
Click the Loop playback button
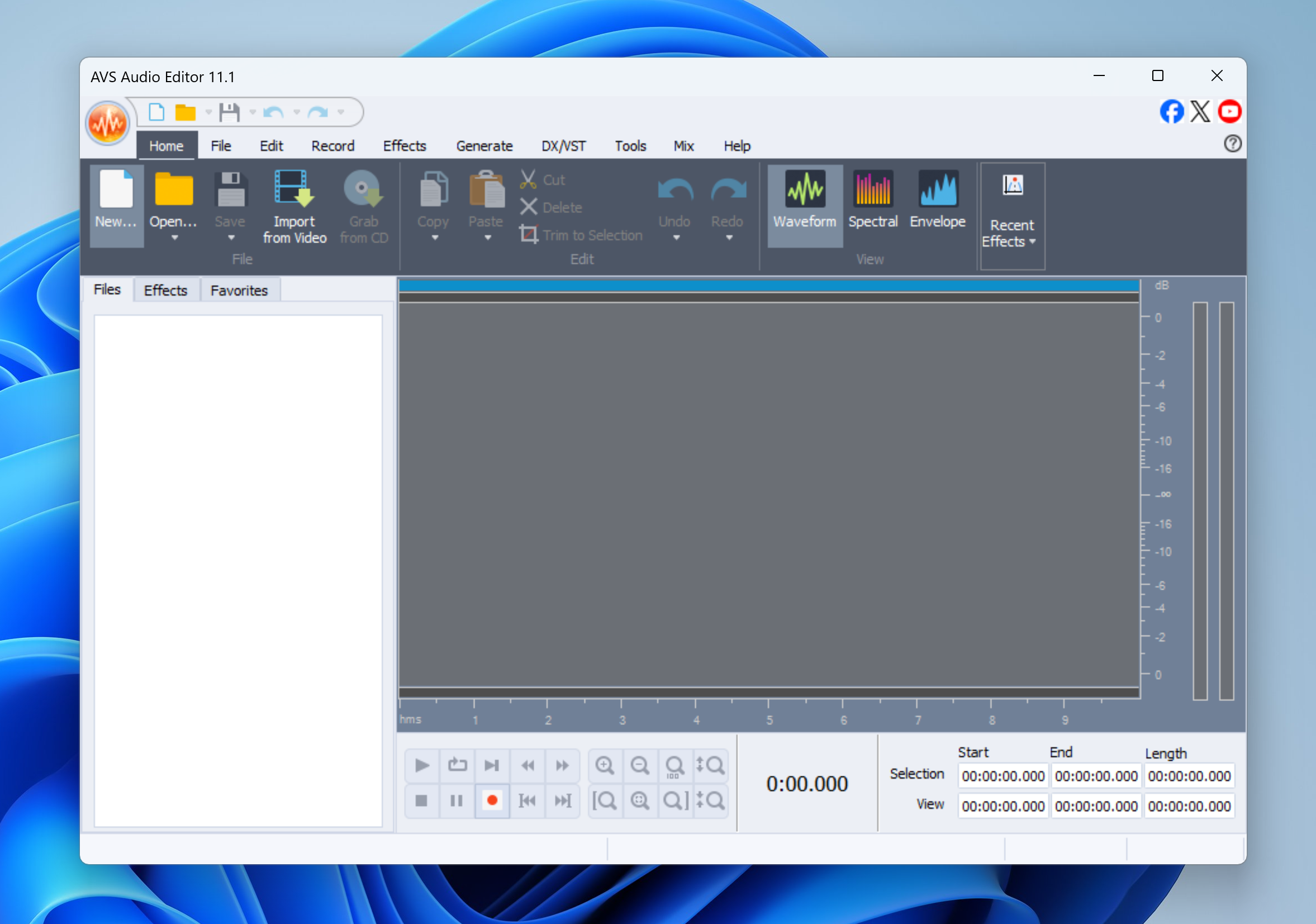458,765
